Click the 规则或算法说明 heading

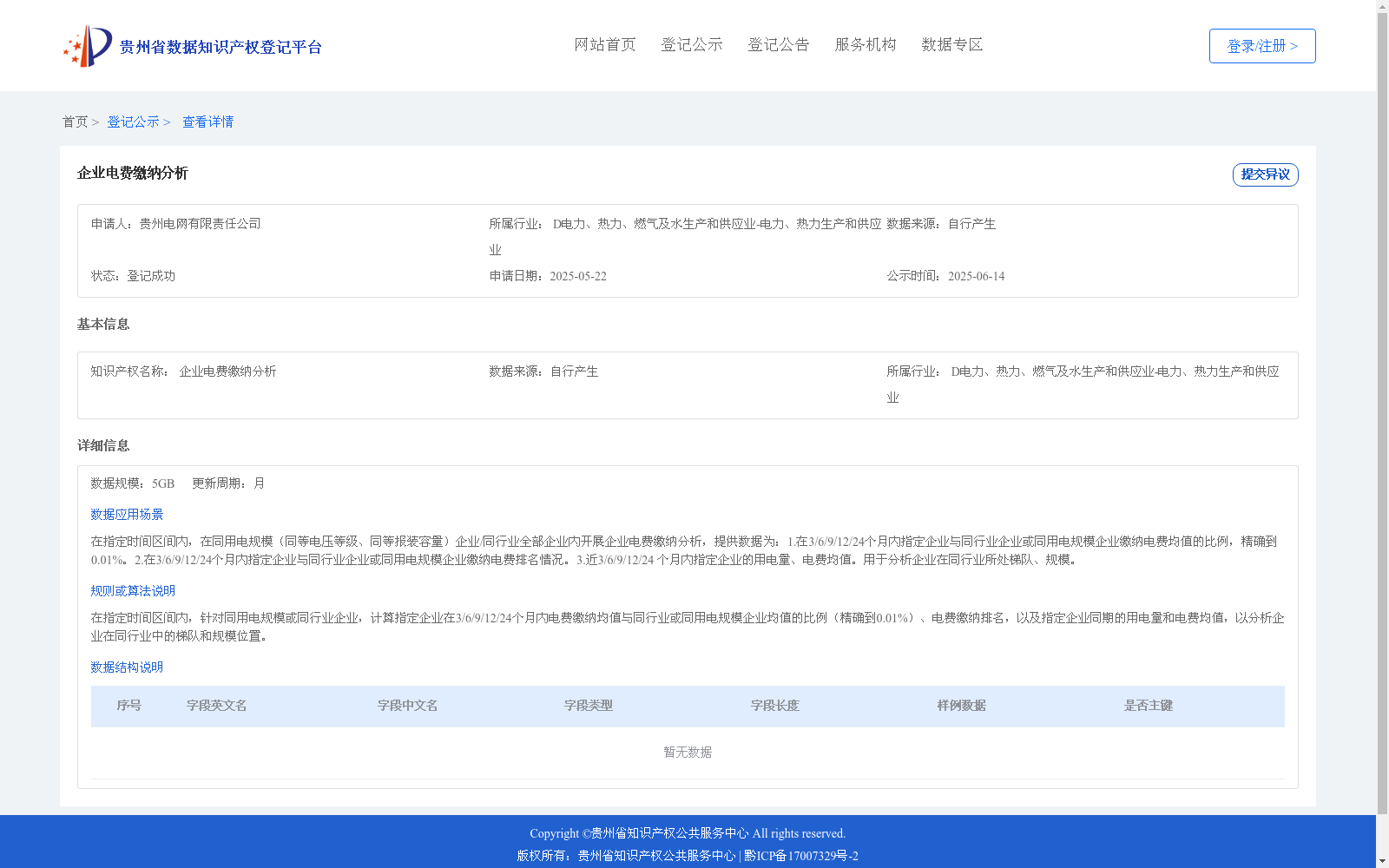[x=133, y=591]
